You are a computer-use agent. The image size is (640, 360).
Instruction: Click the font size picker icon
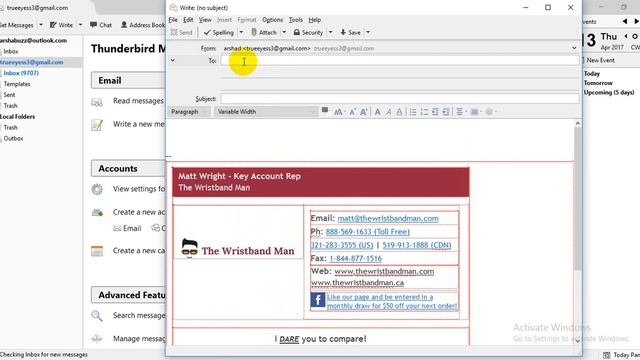tap(338, 112)
